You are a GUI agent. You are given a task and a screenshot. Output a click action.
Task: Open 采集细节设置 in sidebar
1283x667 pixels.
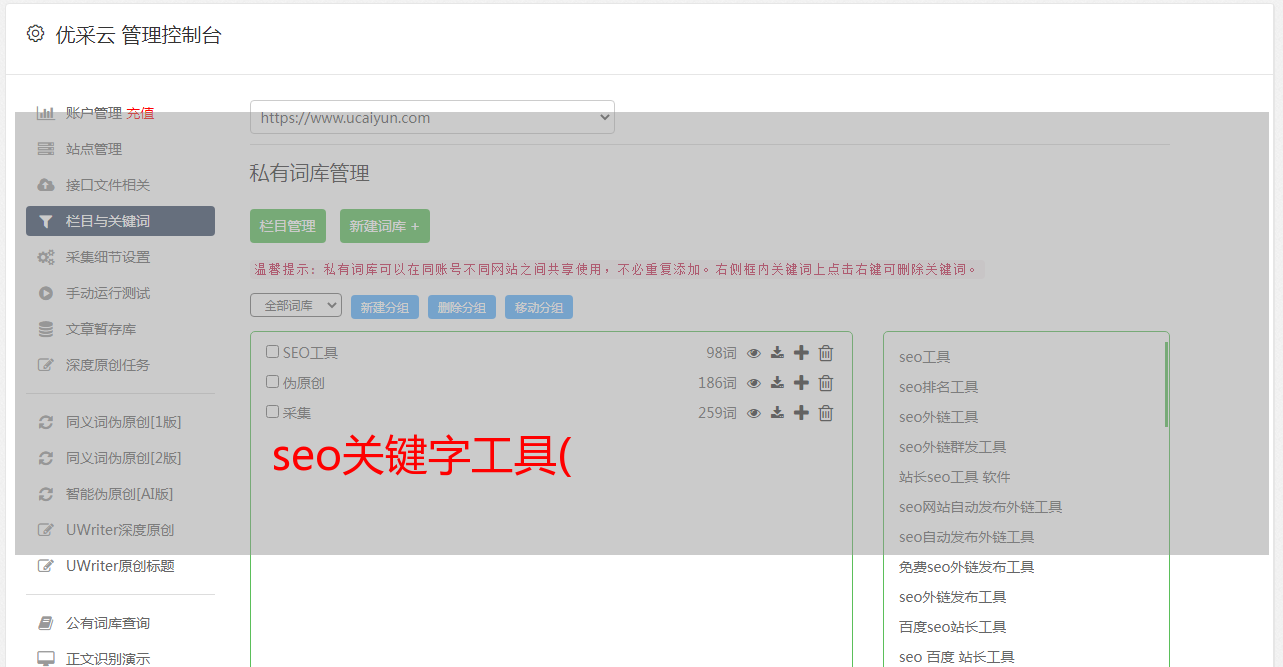pos(108,257)
